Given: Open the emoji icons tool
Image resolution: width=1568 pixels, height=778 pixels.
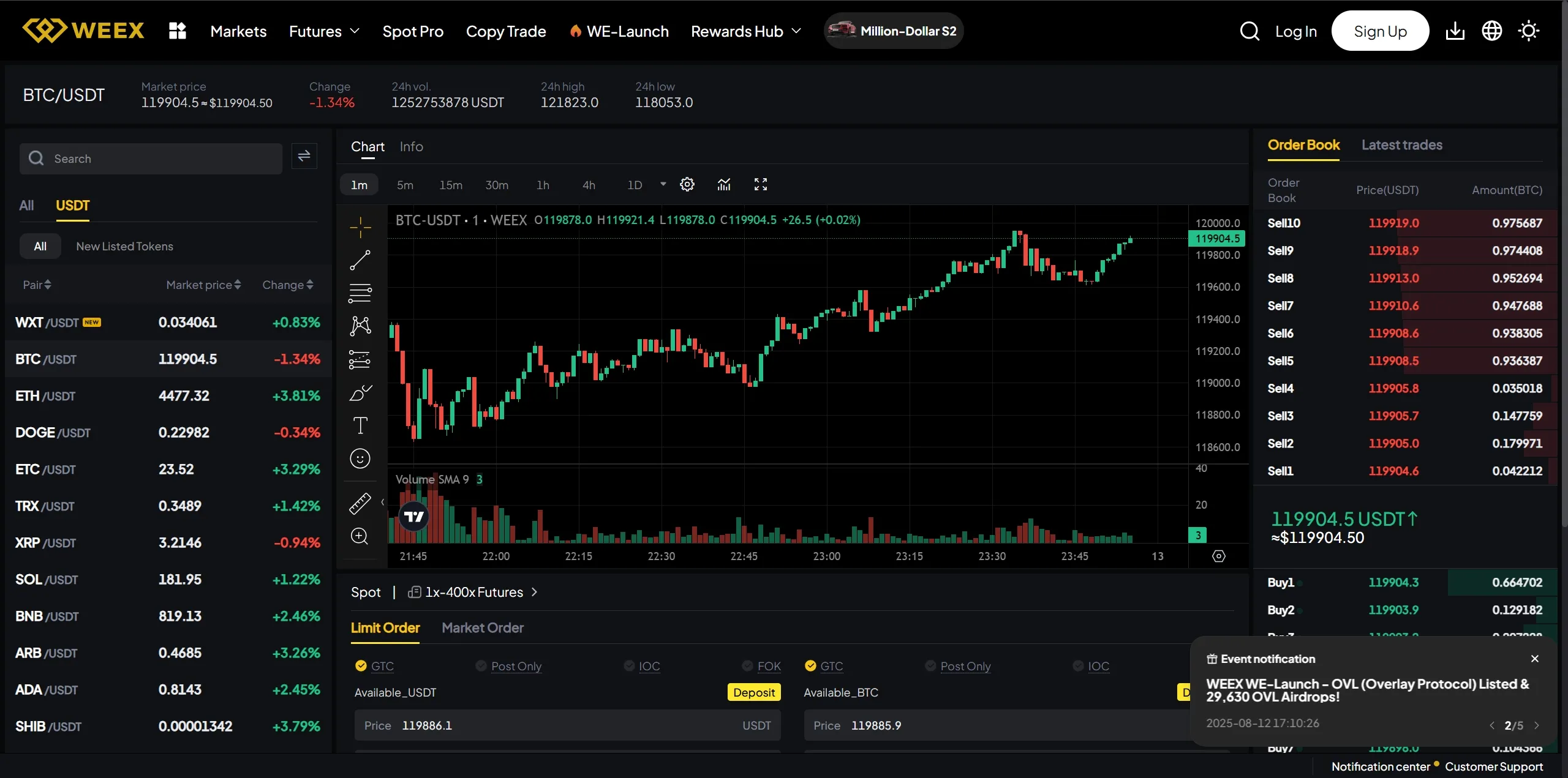Looking at the screenshot, I should (x=360, y=458).
